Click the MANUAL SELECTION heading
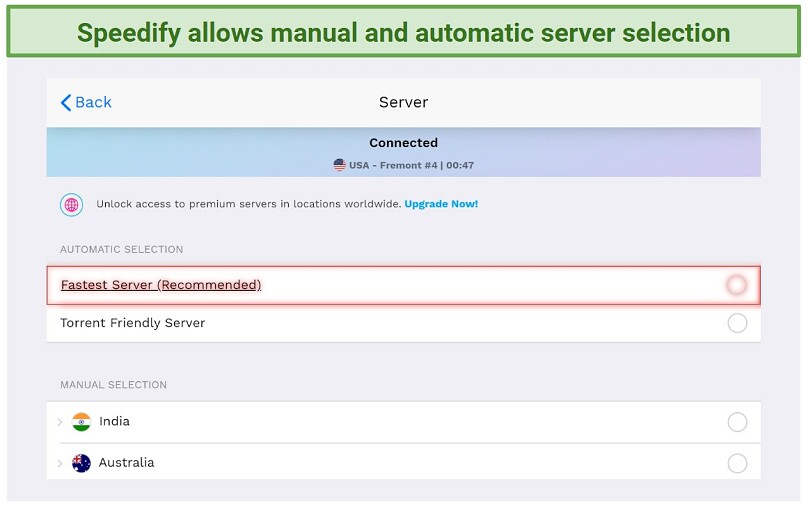The height and width of the screenshot is (506, 806). click(x=114, y=385)
